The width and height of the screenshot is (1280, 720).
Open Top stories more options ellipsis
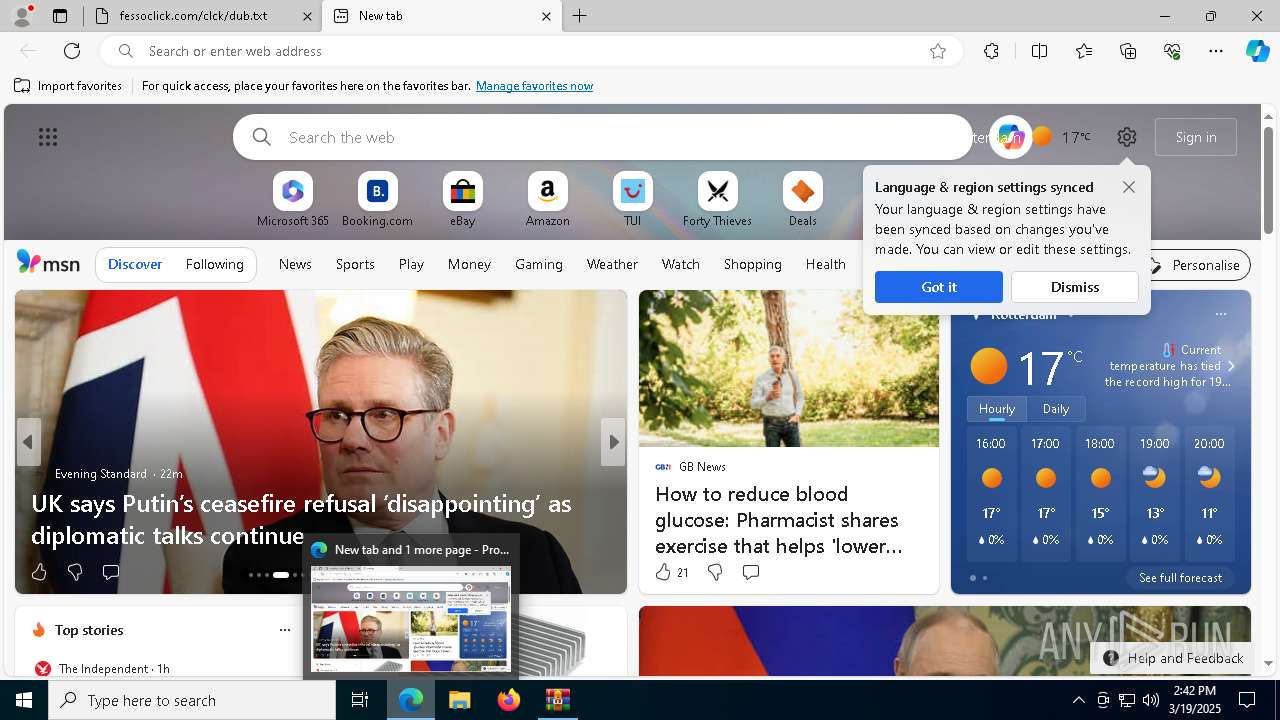(x=285, y=630)
